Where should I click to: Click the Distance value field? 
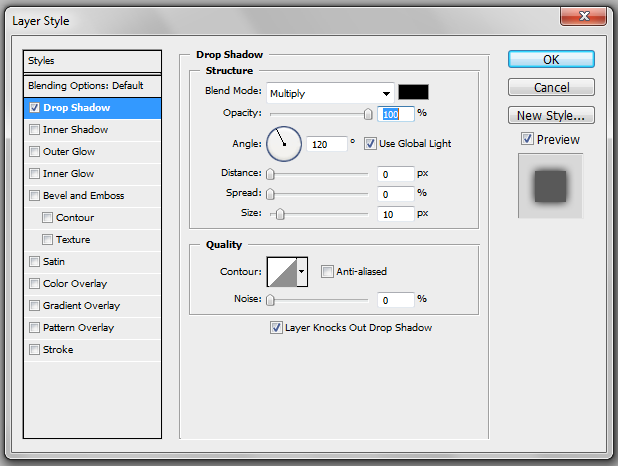[396, 174]
